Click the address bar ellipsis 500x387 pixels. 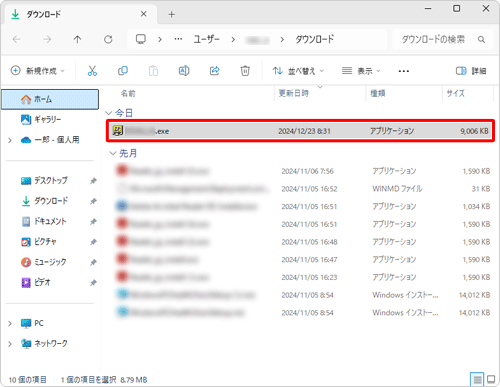point(178,39)
